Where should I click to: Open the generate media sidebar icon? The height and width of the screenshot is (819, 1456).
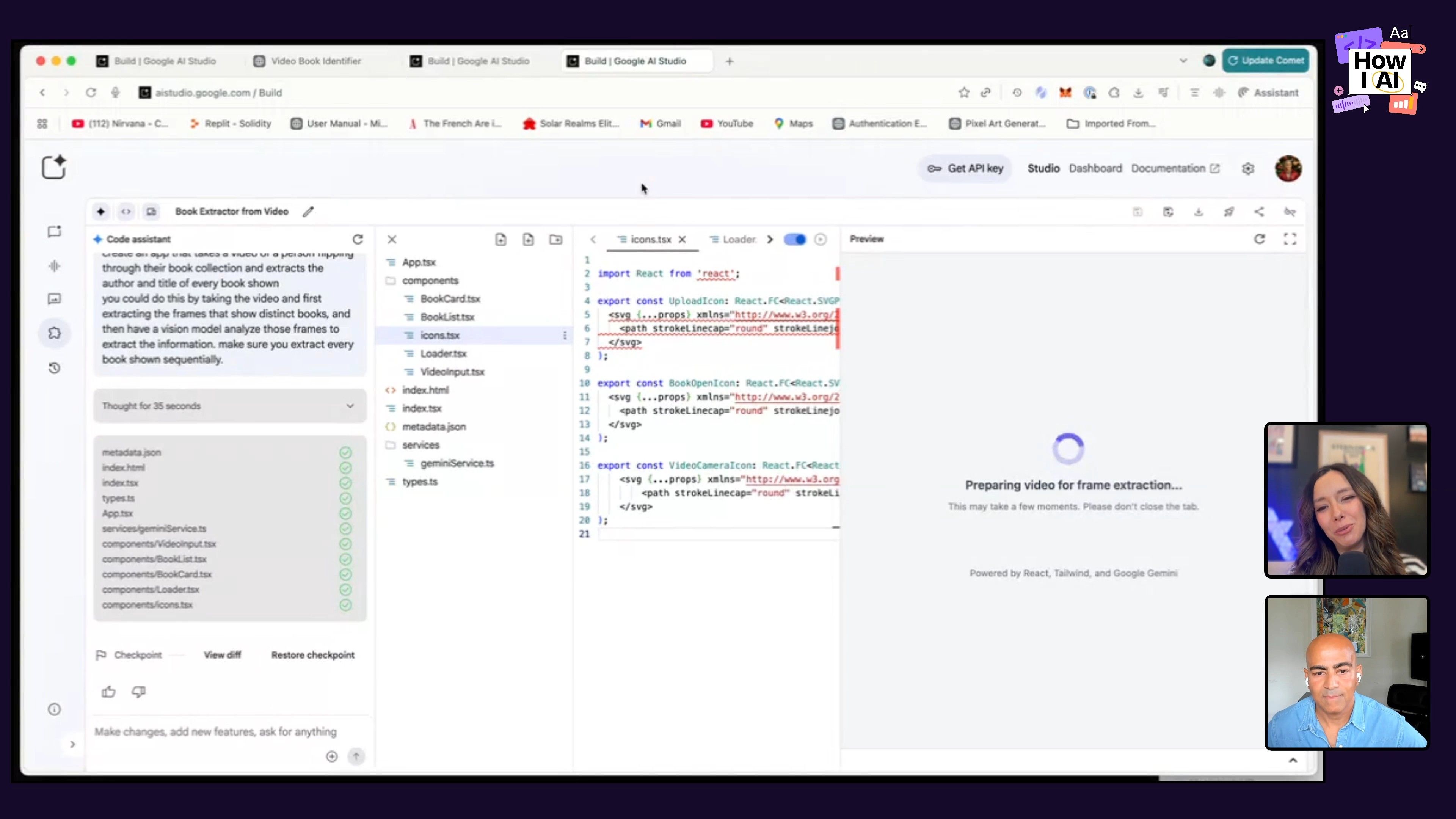pos(54,299)
